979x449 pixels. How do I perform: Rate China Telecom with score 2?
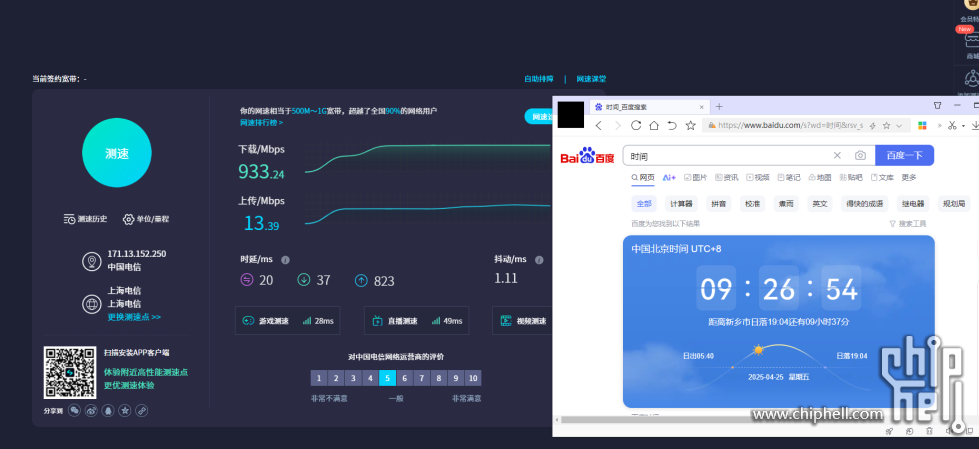336,378
